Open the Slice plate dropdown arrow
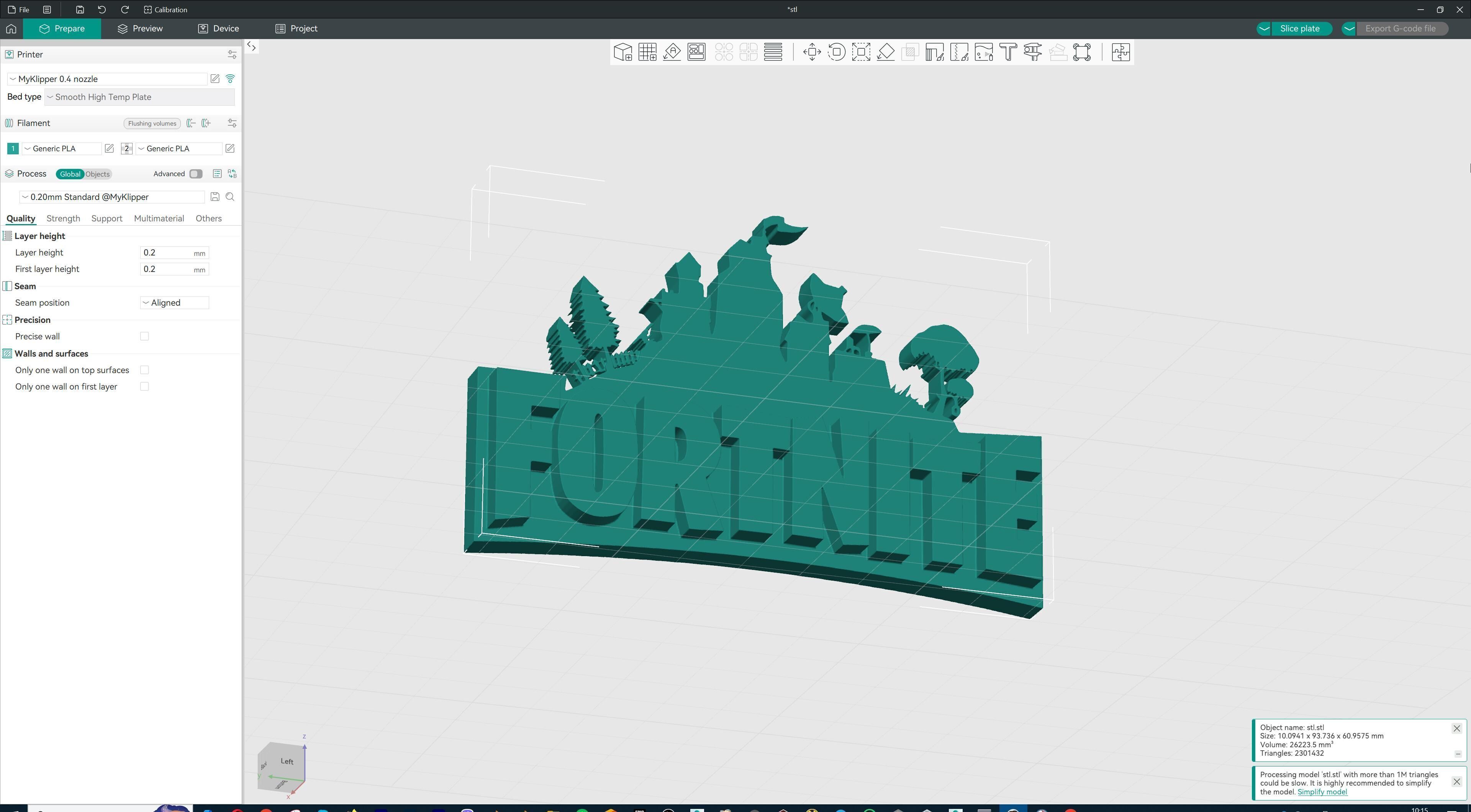This screenshot has height=812, width=1471. (1264, 29)
